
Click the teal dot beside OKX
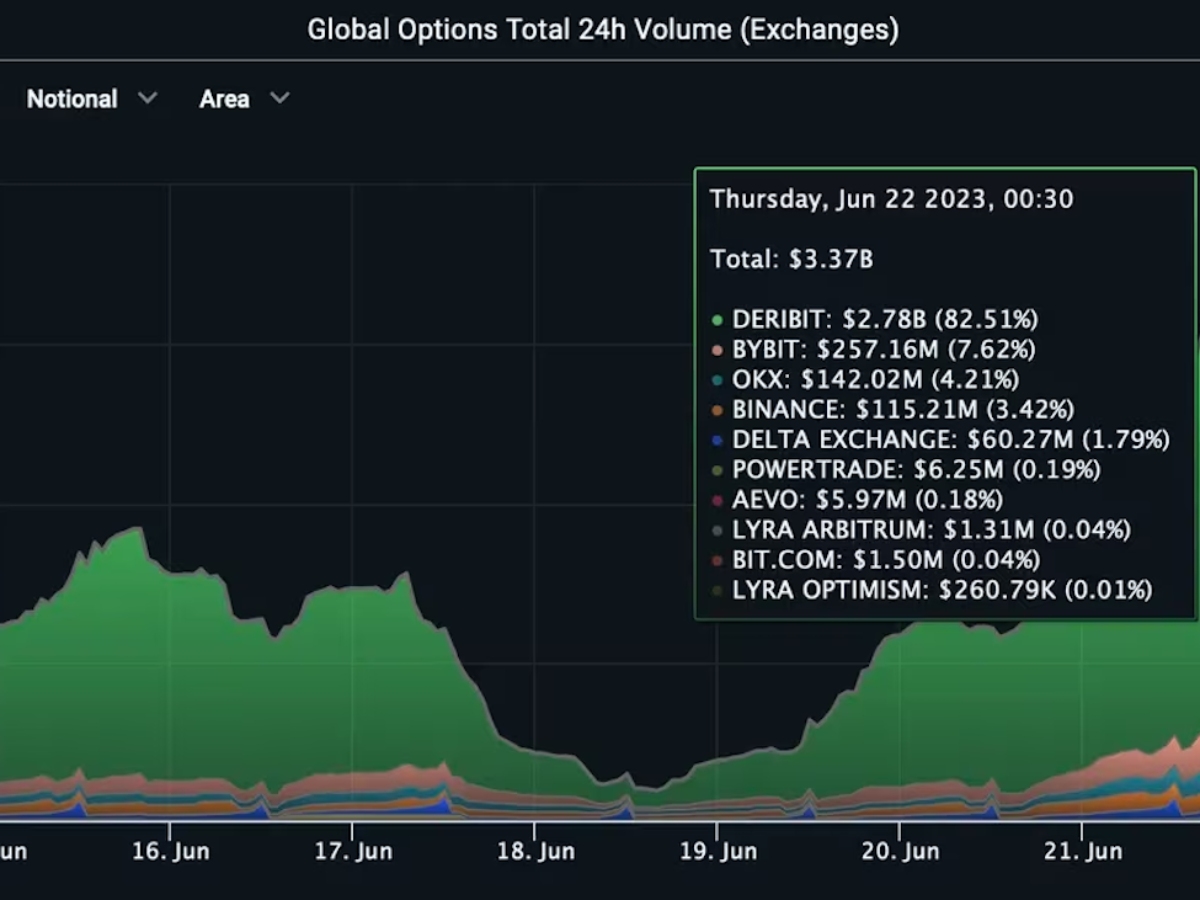pos(717,380)
